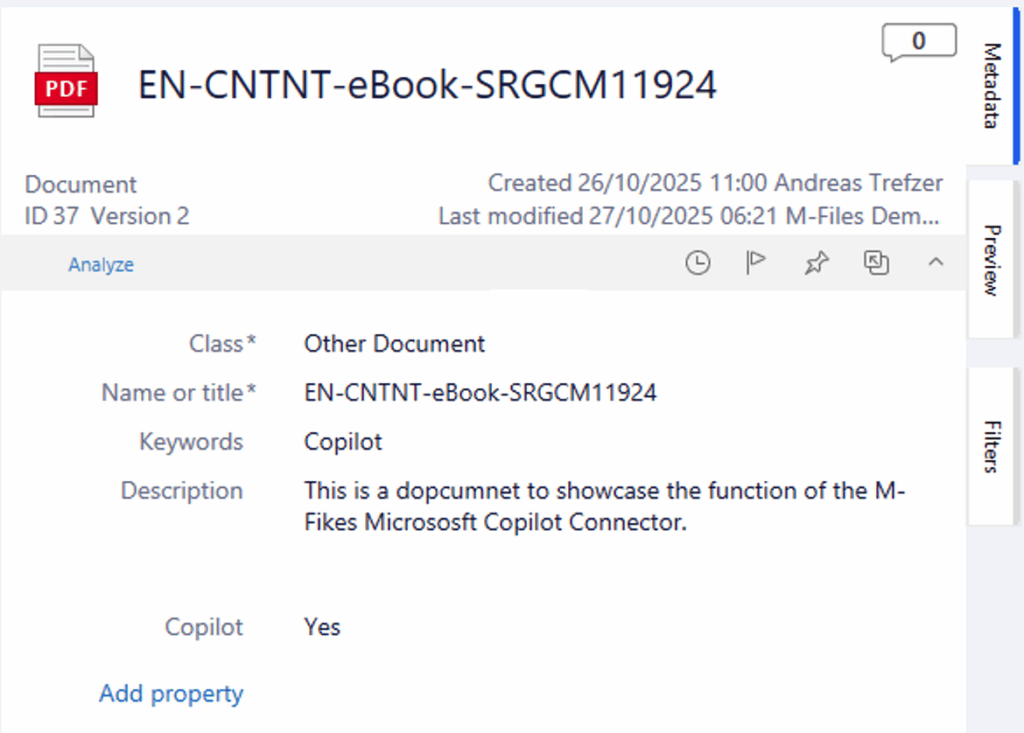
Task: Switch to the Preview tab
Action: [991, 260]
